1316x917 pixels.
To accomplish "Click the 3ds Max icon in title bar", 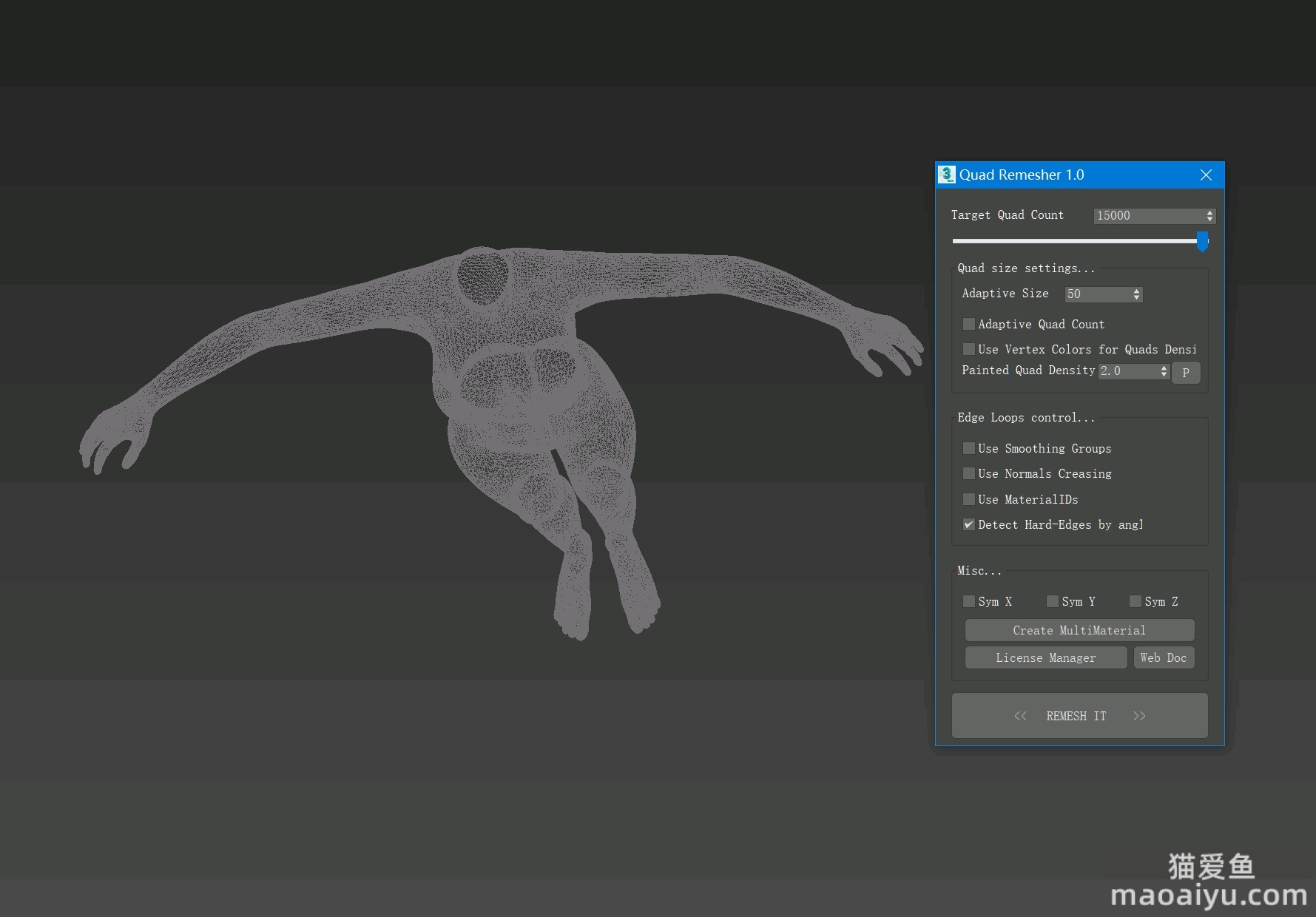I will tap(946, 175).
